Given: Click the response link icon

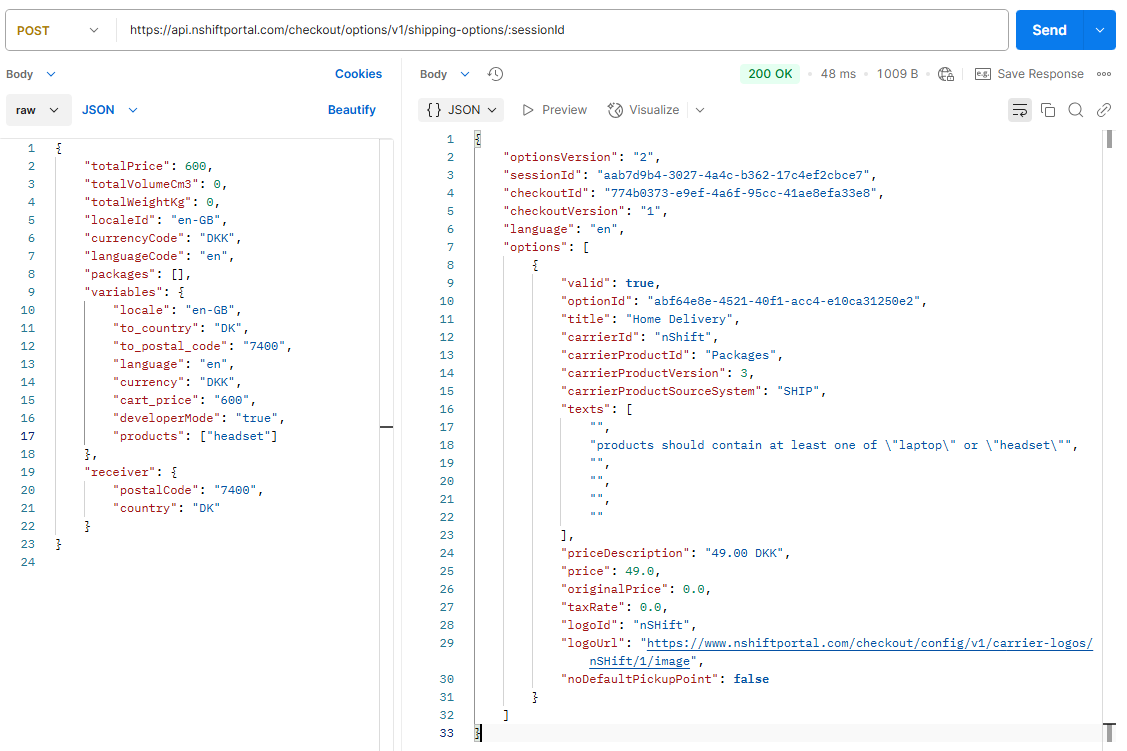Looking at the screenshot, I should click(1104, 110).
